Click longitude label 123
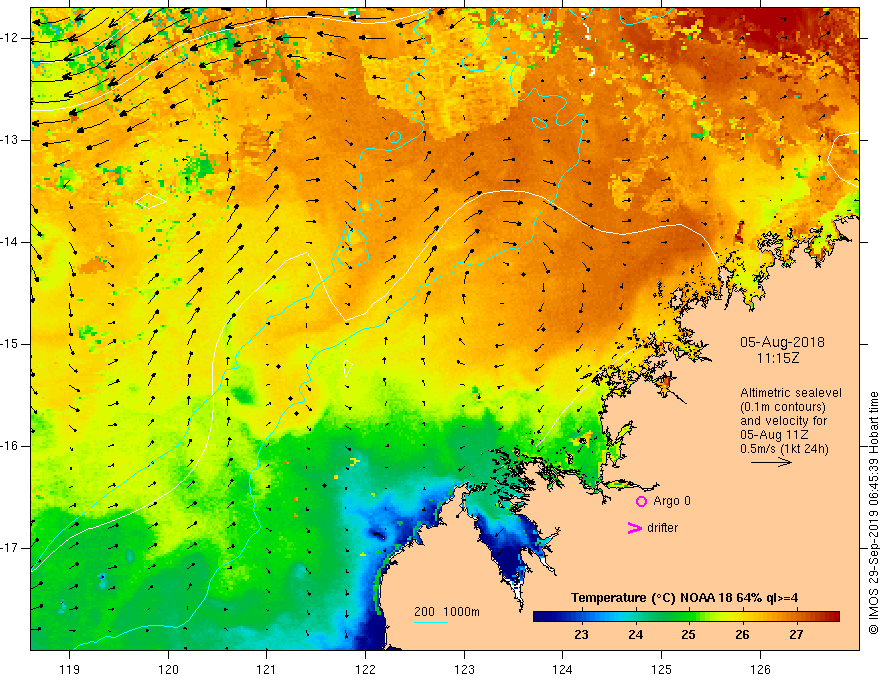The height and width of the screenshot is (680, 880). point(464,669)
